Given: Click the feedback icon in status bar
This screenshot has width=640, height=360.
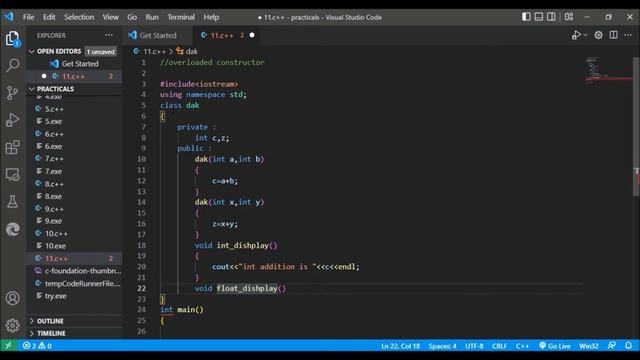Looking at the screenshot, I should (x=611, y=346).
